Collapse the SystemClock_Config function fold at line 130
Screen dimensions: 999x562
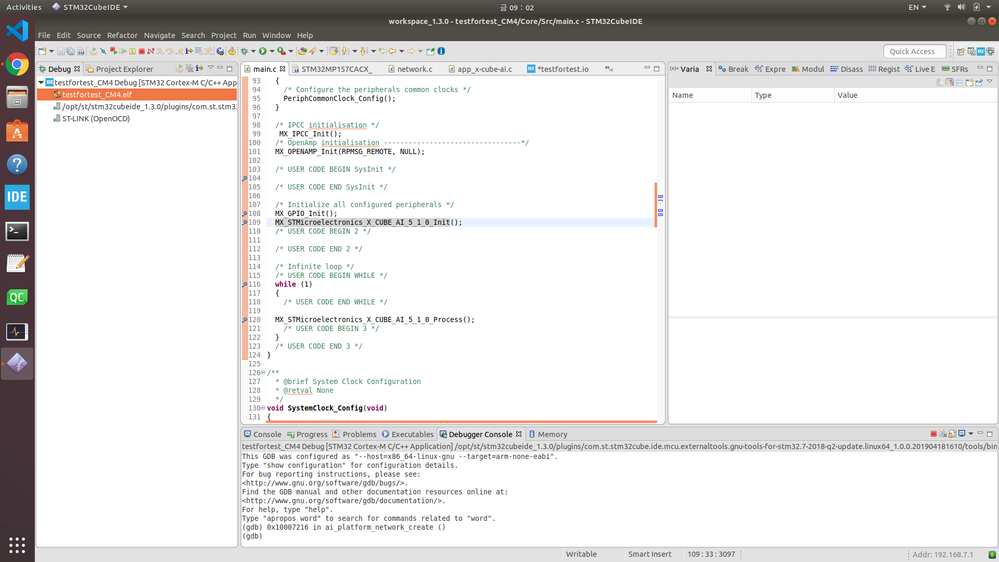(262, 408)
